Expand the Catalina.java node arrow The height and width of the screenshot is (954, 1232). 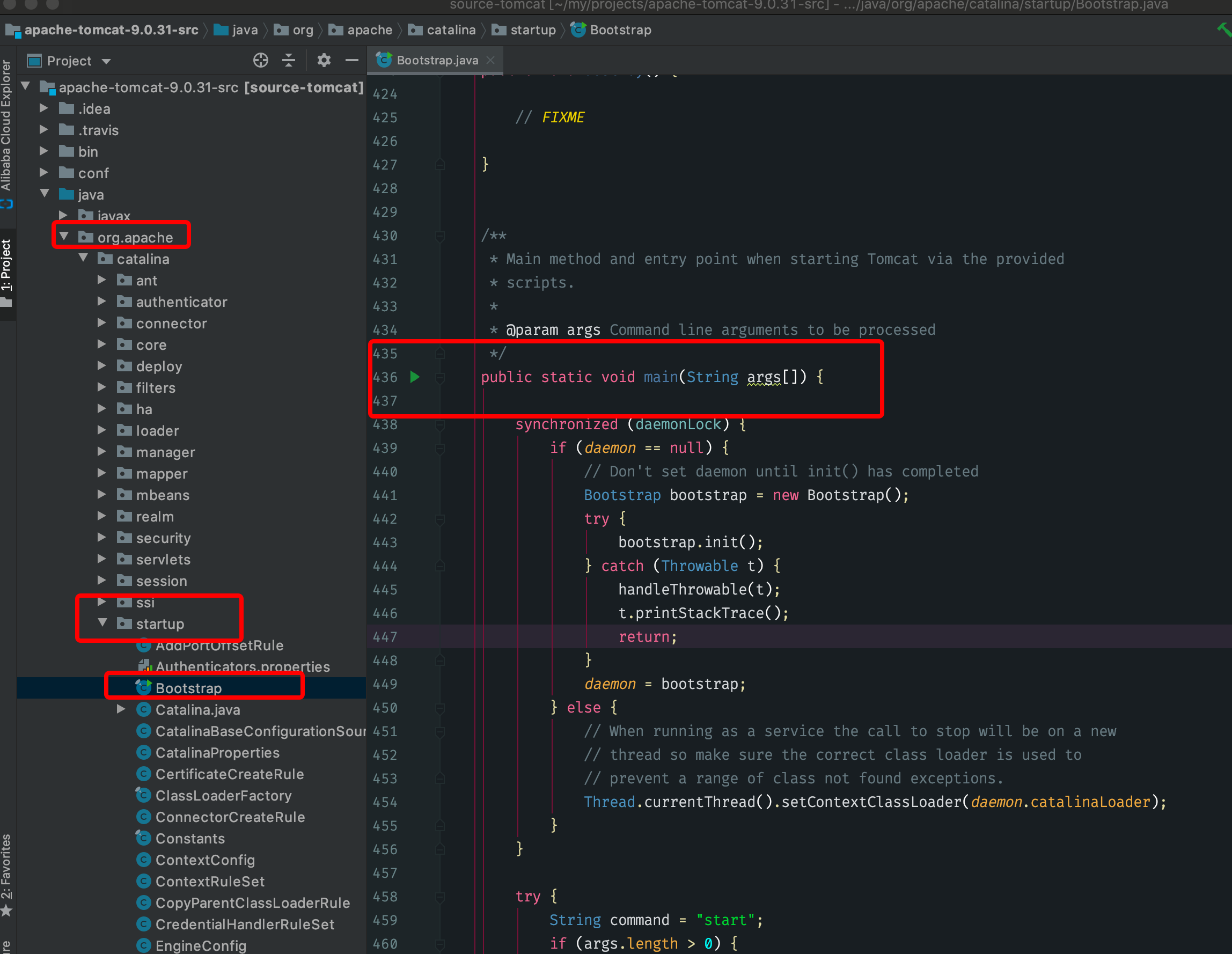(121, 709)
